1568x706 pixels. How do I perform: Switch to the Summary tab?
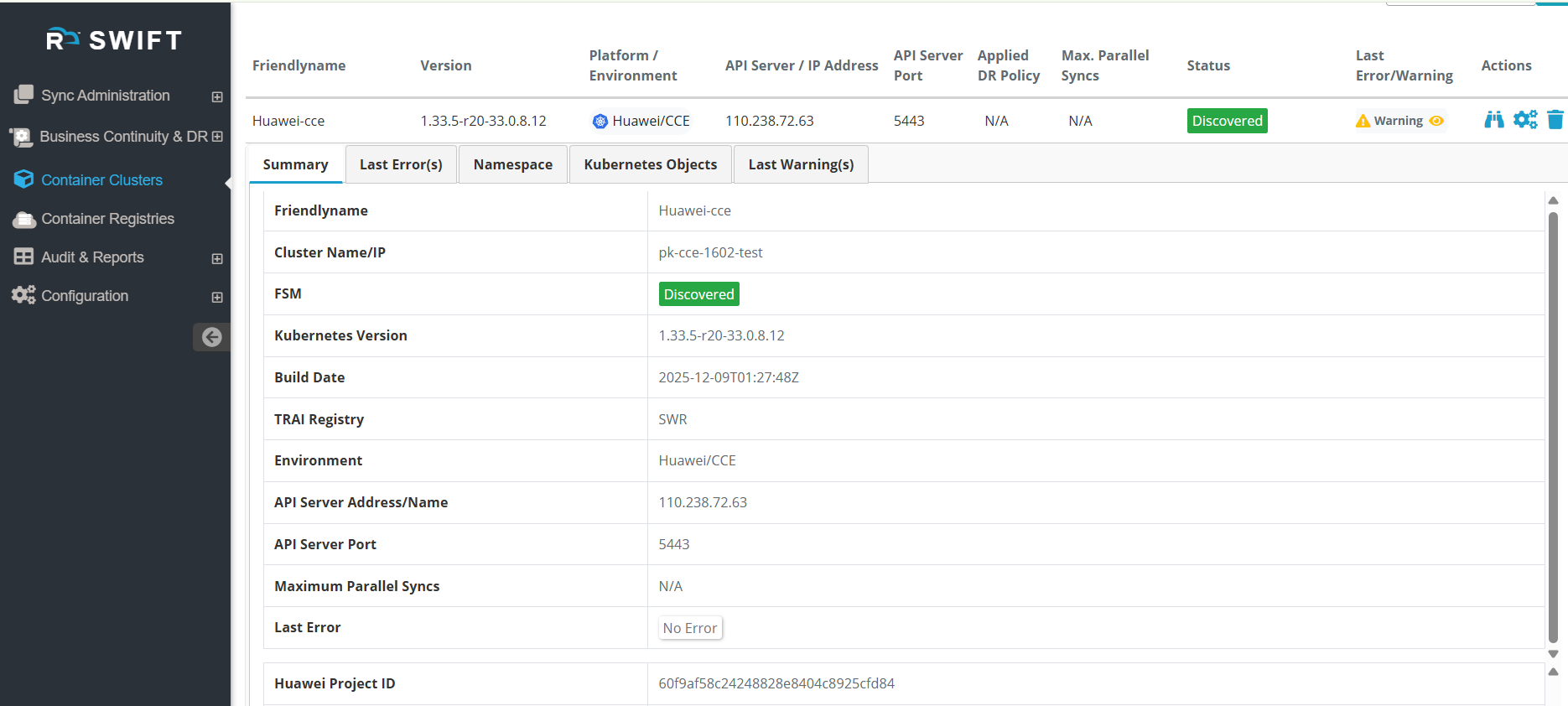coord(295,164)
